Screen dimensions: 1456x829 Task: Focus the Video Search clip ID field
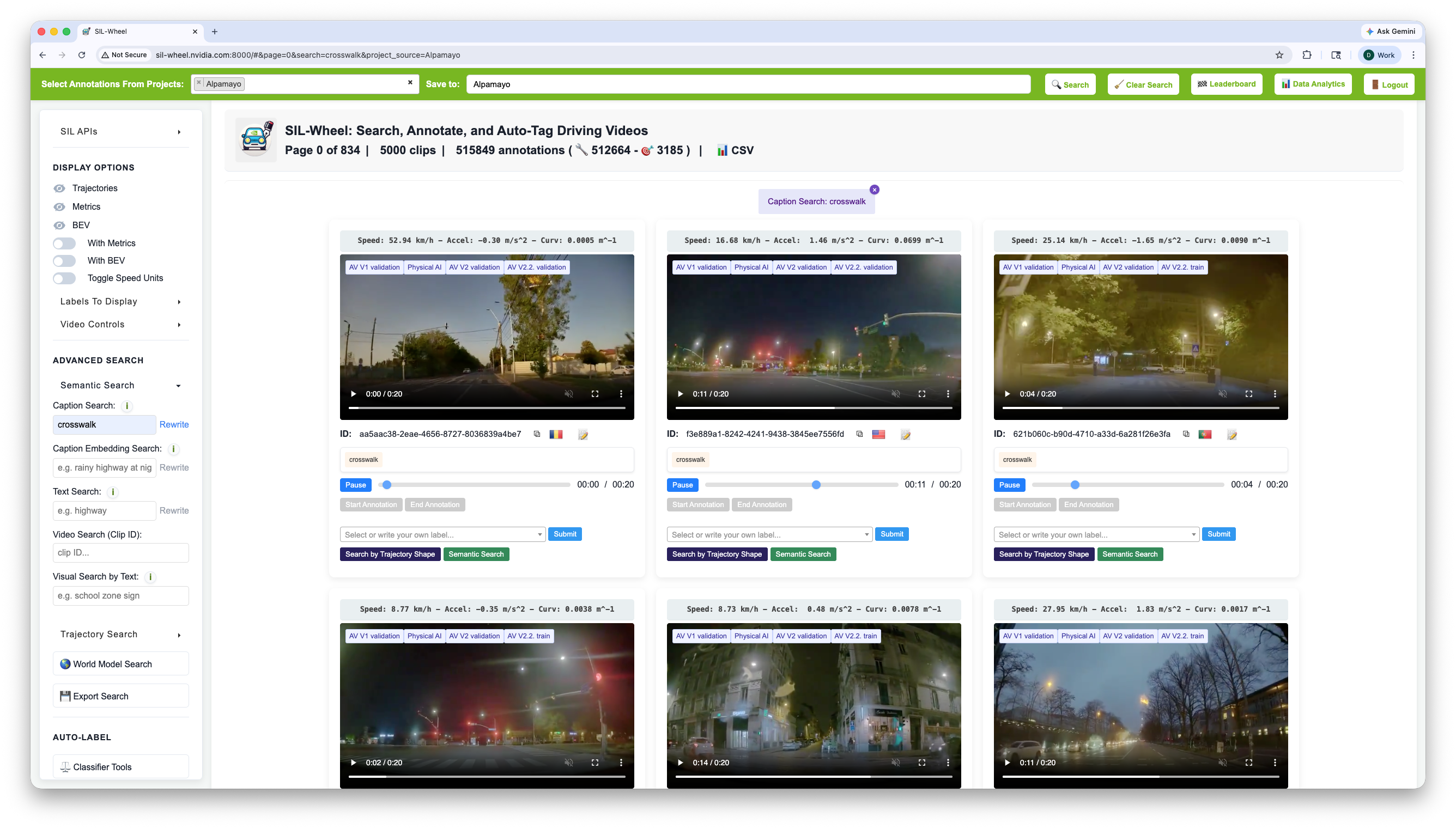coord(121,553)
